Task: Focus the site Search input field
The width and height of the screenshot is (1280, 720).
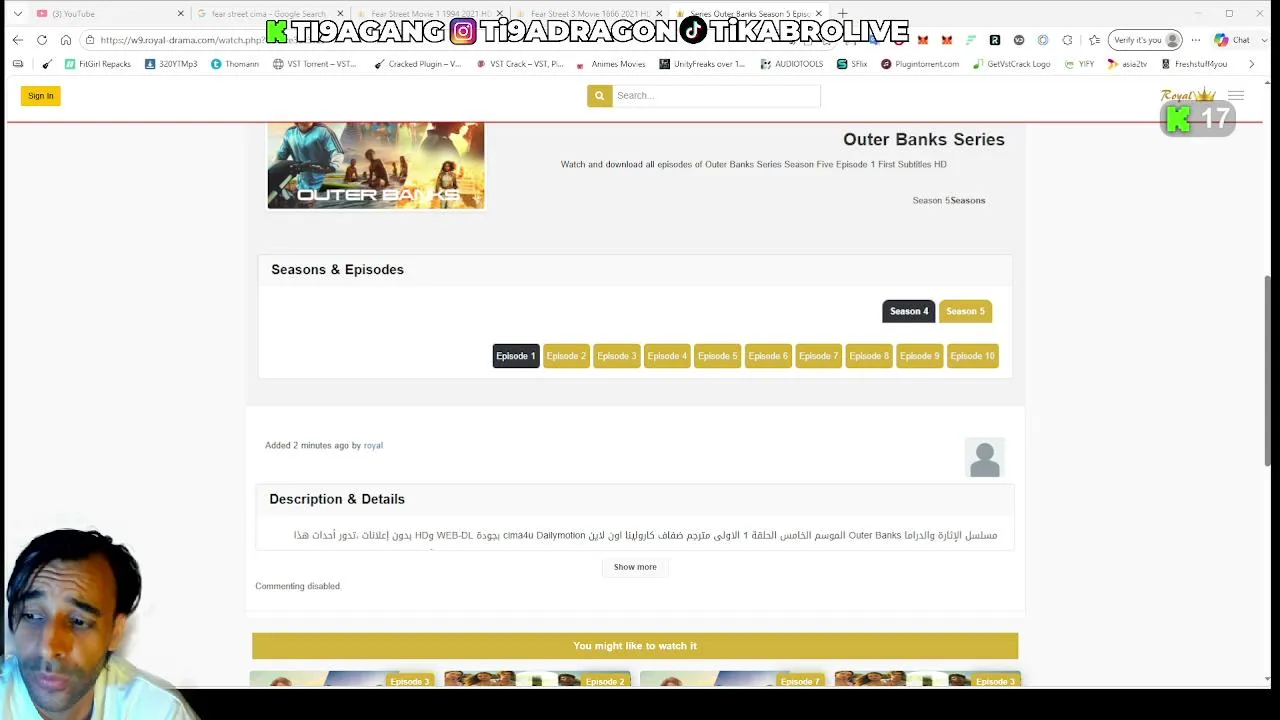Action: [716, 96]
